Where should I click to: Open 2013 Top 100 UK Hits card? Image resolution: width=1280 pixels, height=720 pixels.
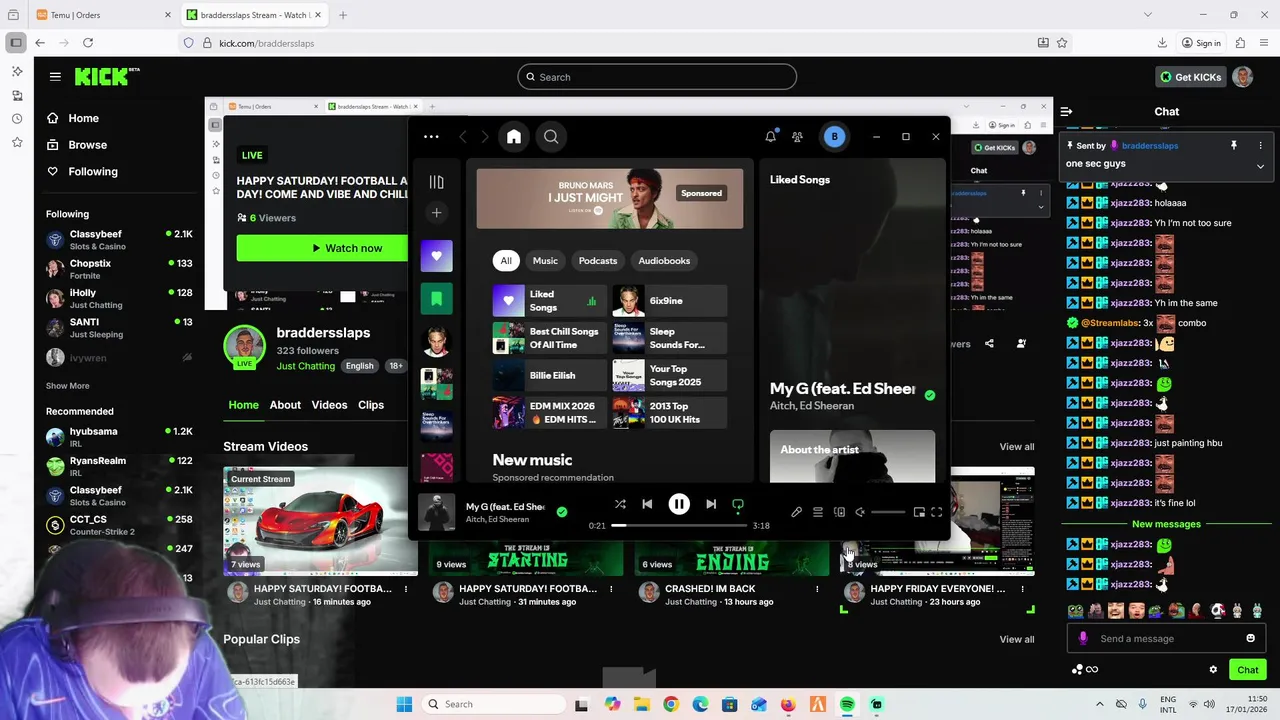point(669,412)
